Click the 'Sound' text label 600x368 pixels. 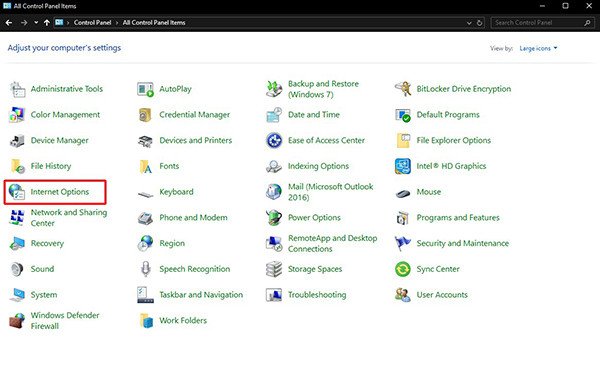click(42, 269)
